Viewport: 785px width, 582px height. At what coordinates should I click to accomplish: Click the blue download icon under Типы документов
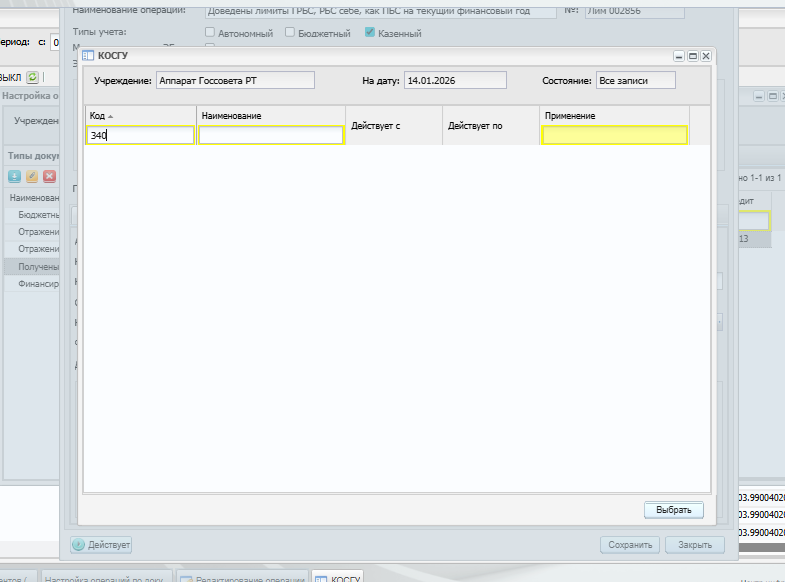tap(15, 176)
